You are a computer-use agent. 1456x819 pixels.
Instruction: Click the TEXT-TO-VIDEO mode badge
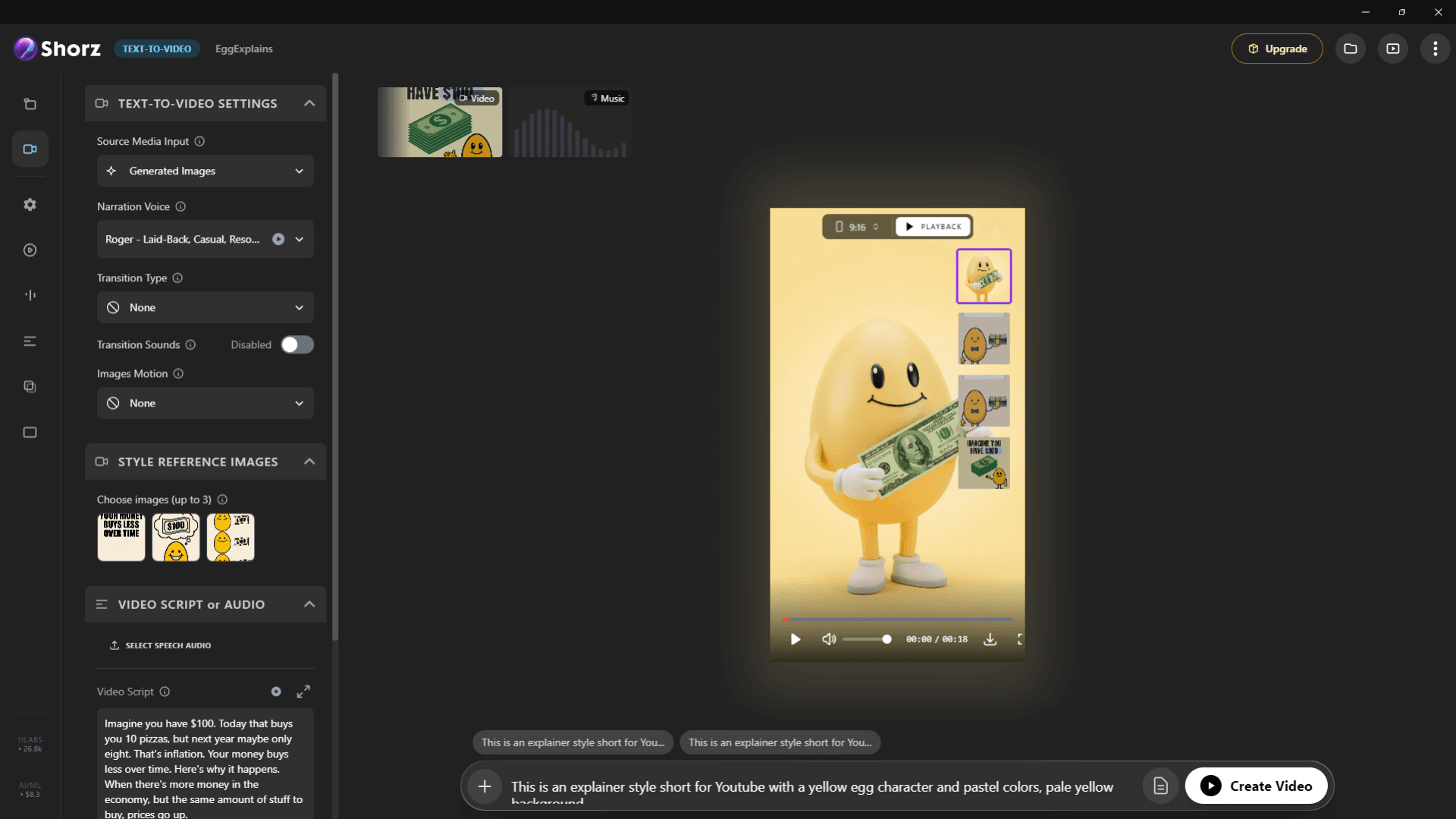coord(157,49)
